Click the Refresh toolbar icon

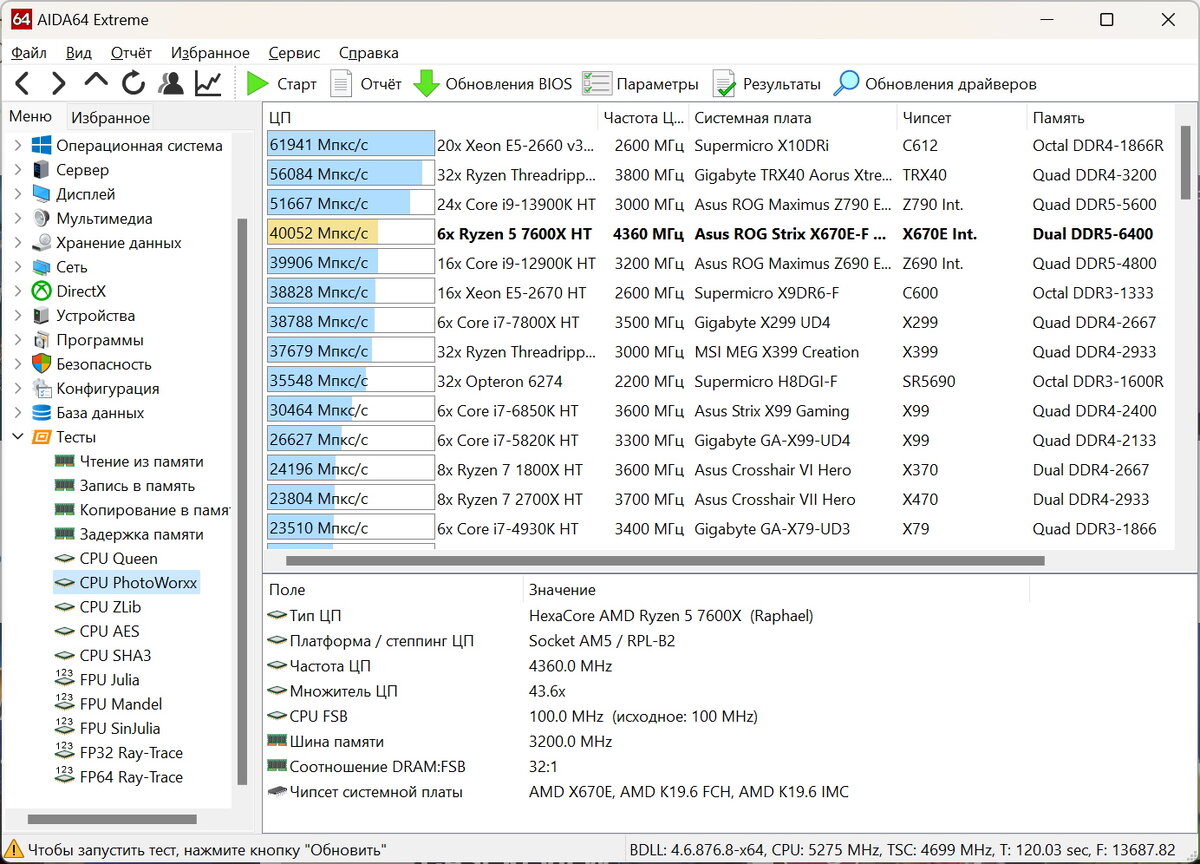pos(133,83)
